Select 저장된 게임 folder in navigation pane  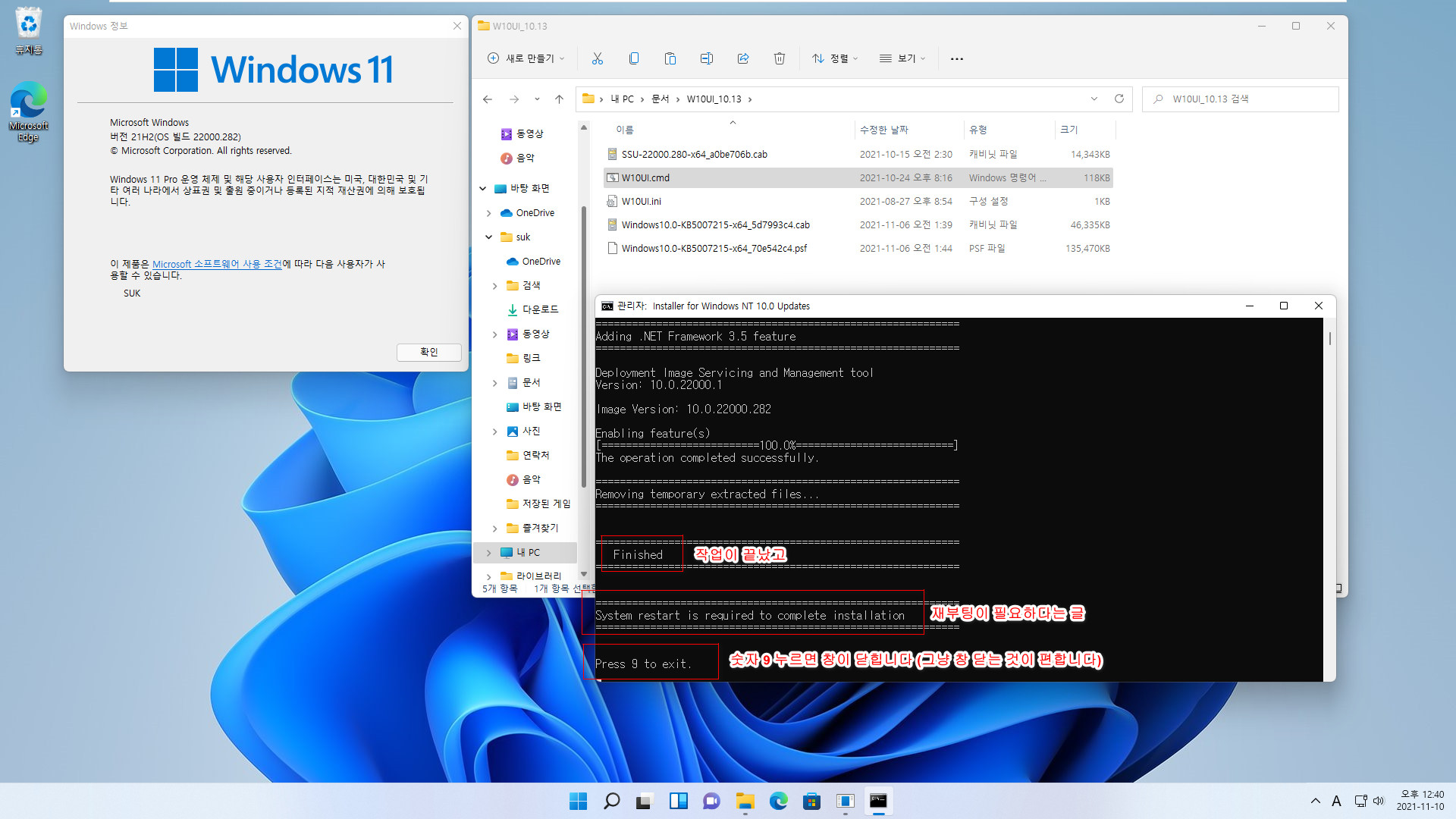(538, 504)
